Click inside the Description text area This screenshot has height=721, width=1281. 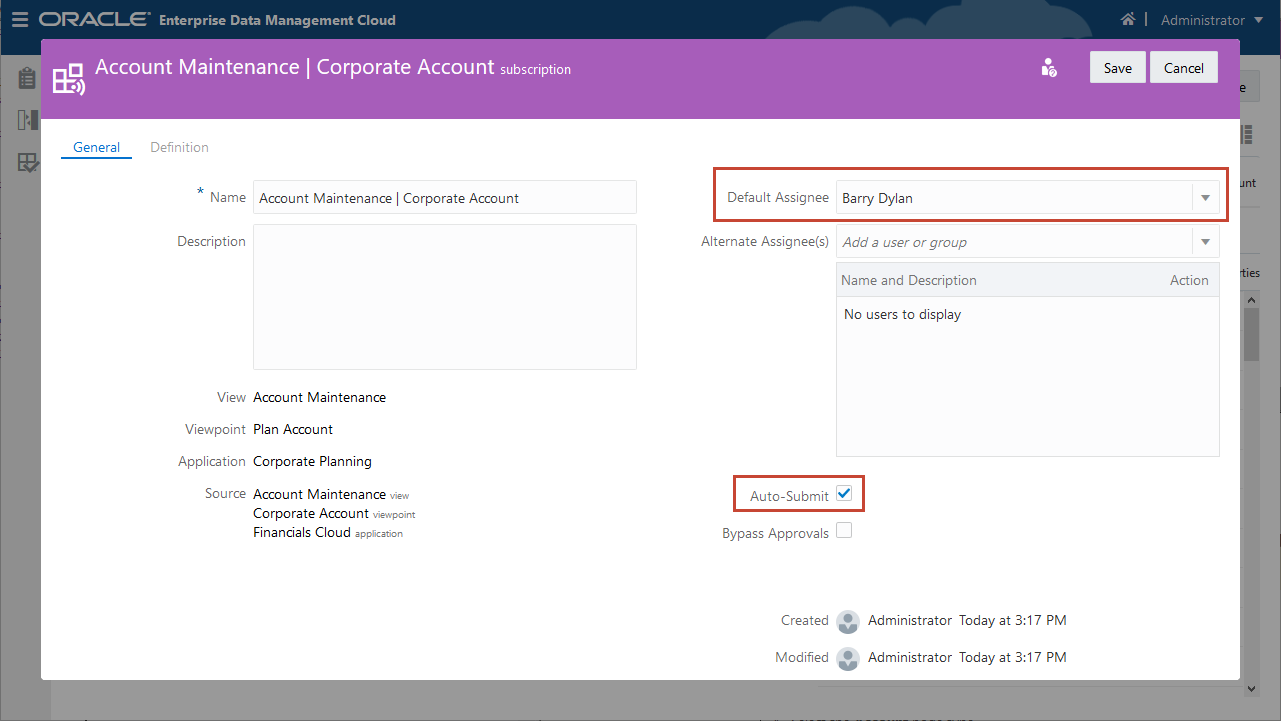(444, 296)
